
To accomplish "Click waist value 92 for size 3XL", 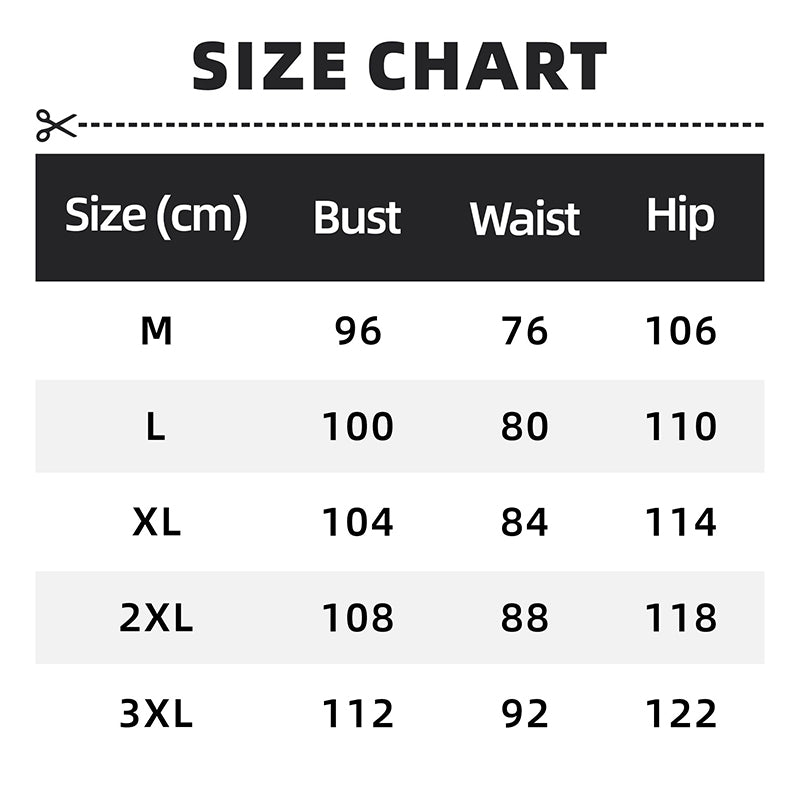I will tap(525, 714).
